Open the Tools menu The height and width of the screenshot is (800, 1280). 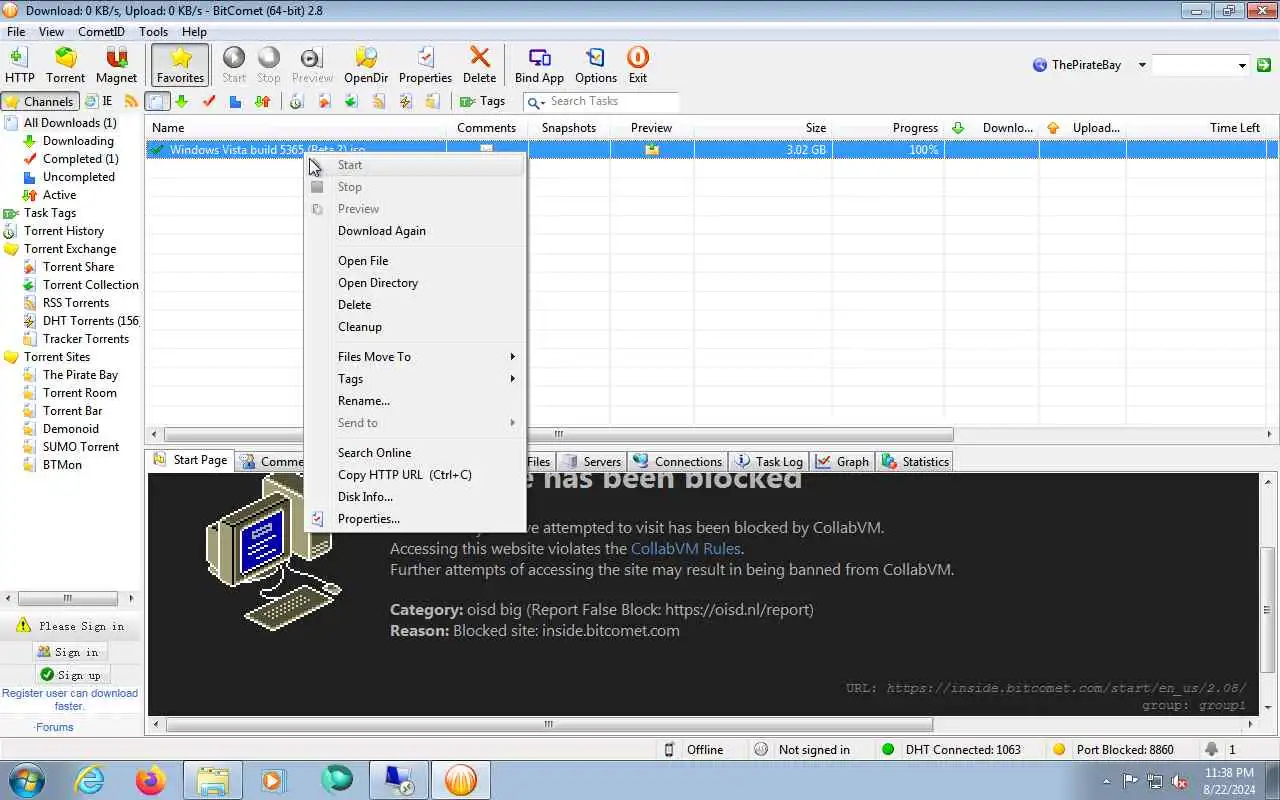153,32
